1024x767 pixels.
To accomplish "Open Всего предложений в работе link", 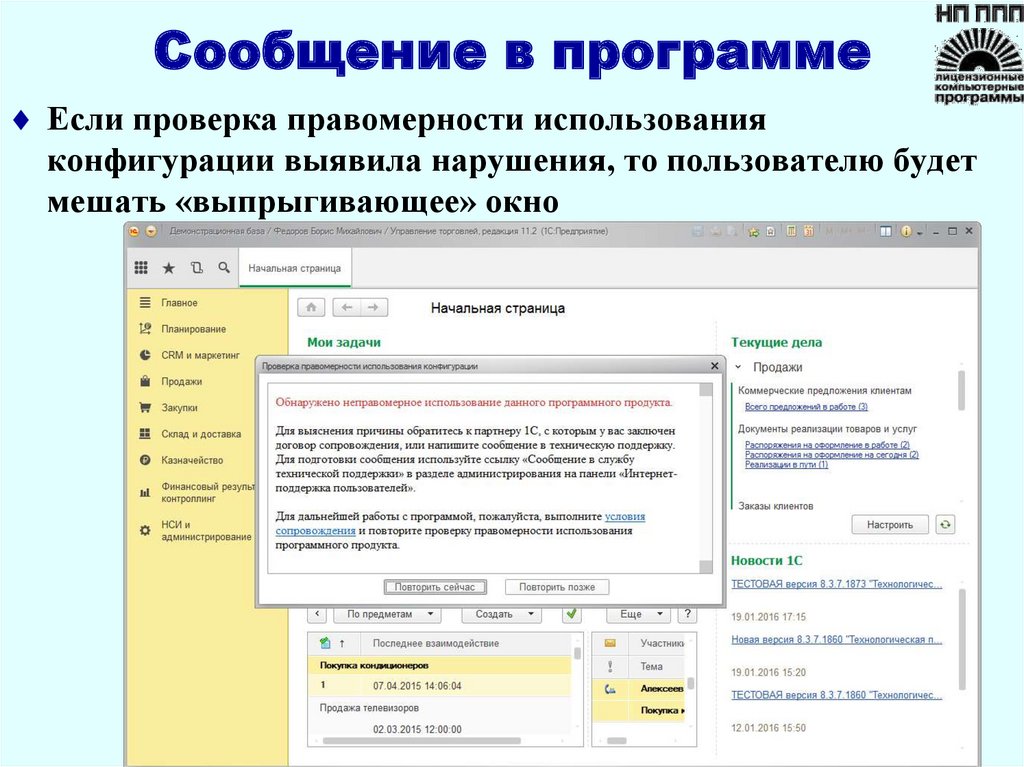I will point(806,406).
